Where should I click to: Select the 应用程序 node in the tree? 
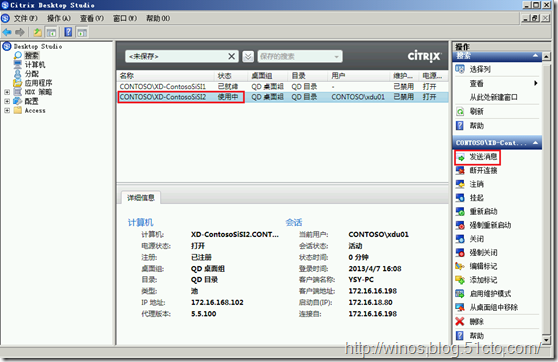(x=38, y=83)
